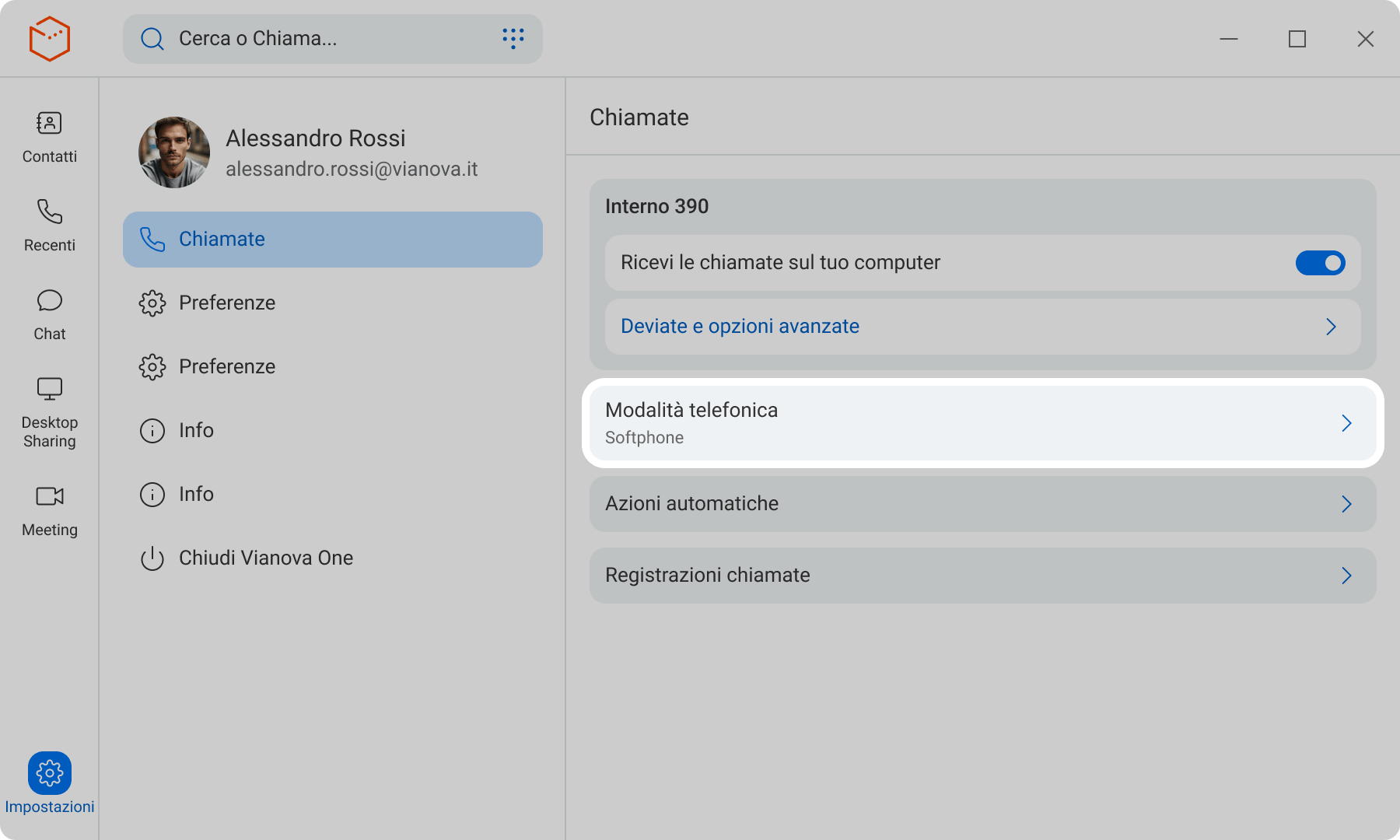Viewport: 1400px width, 840px height.
Task: Click into the Cerca o Chiama field
Action: coord(327,39)
